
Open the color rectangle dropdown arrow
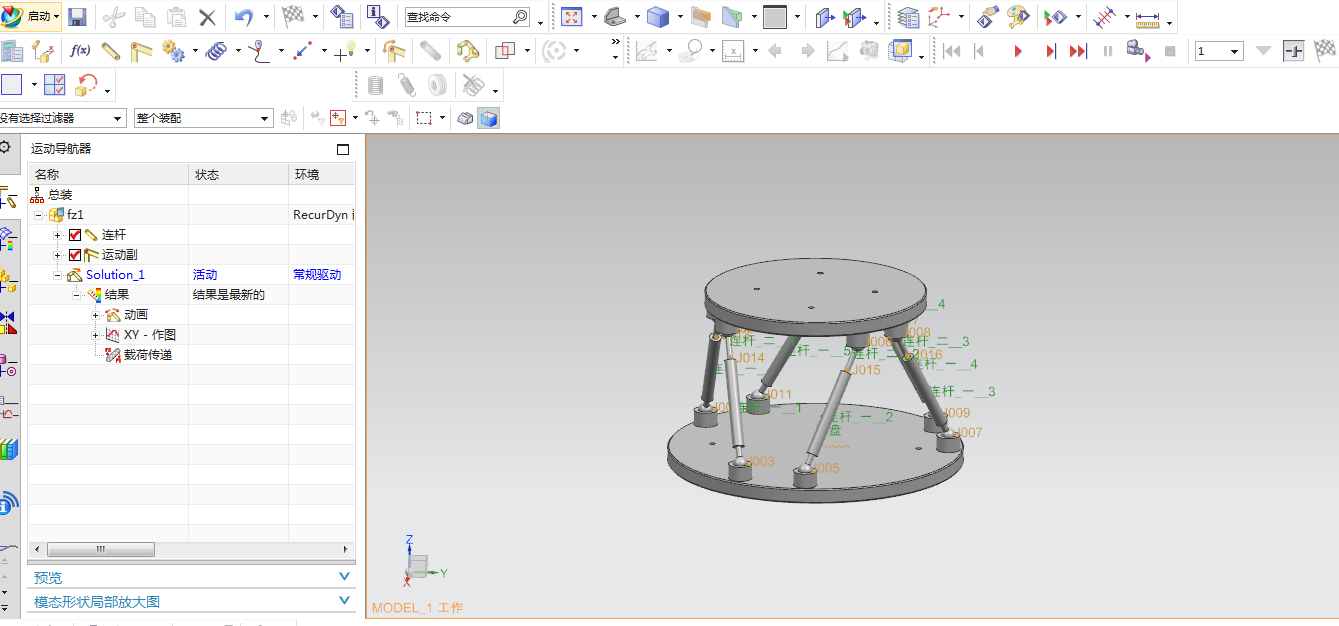point(34,85)
